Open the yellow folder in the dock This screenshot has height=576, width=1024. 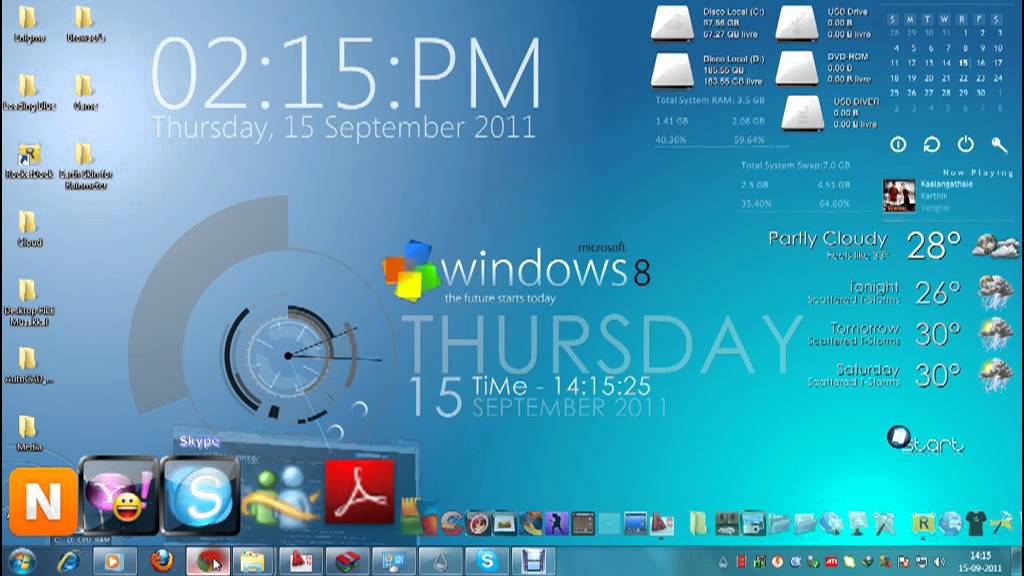coord(698,523)
